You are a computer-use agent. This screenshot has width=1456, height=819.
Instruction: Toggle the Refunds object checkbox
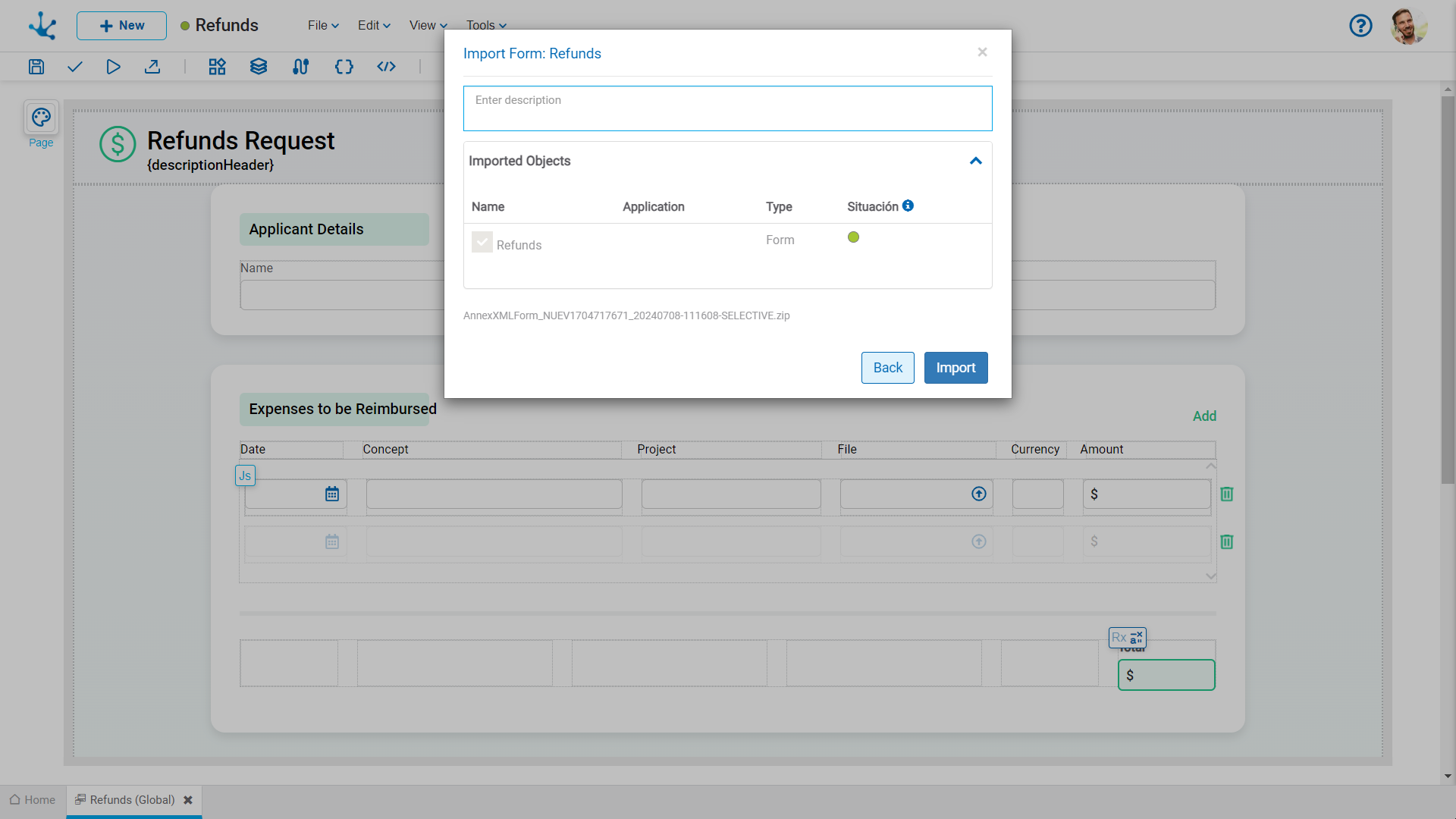point(482,242)
